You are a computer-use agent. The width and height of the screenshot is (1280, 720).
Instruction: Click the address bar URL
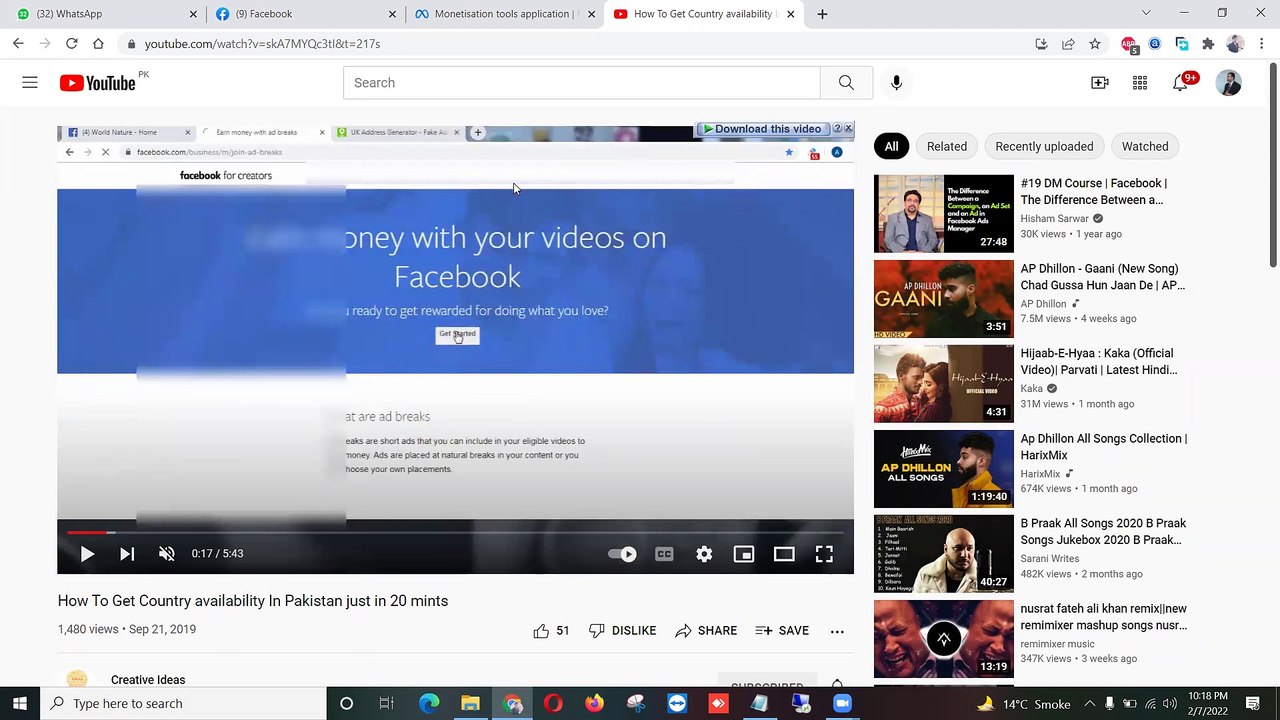[262, 44]
